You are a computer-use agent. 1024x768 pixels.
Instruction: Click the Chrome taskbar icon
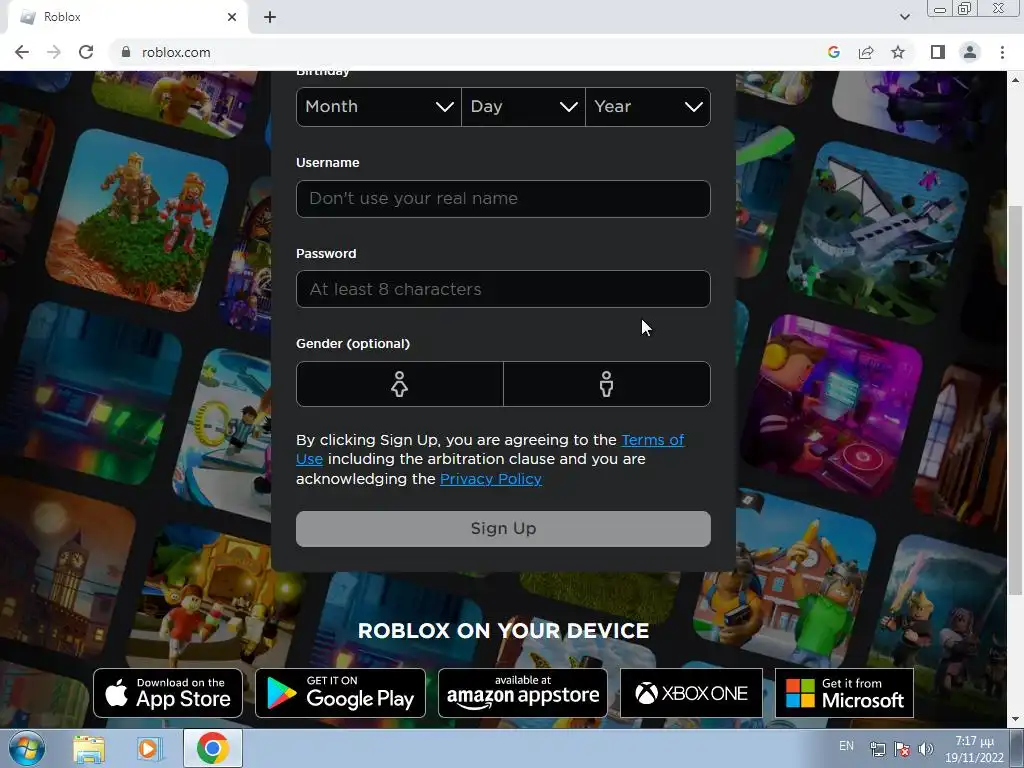coord(212,748)
